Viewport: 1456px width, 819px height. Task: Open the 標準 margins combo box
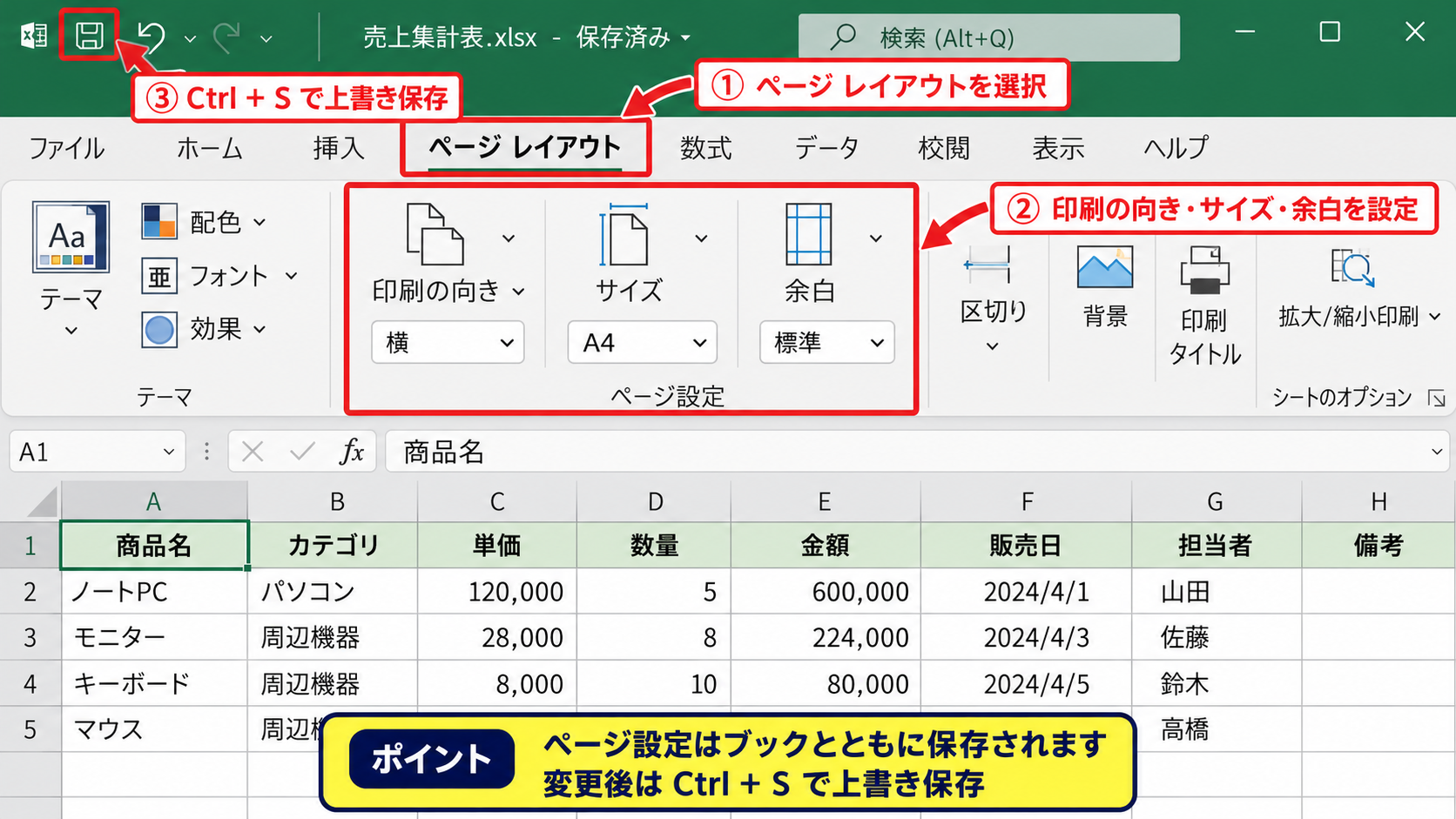tap(826, 342)
